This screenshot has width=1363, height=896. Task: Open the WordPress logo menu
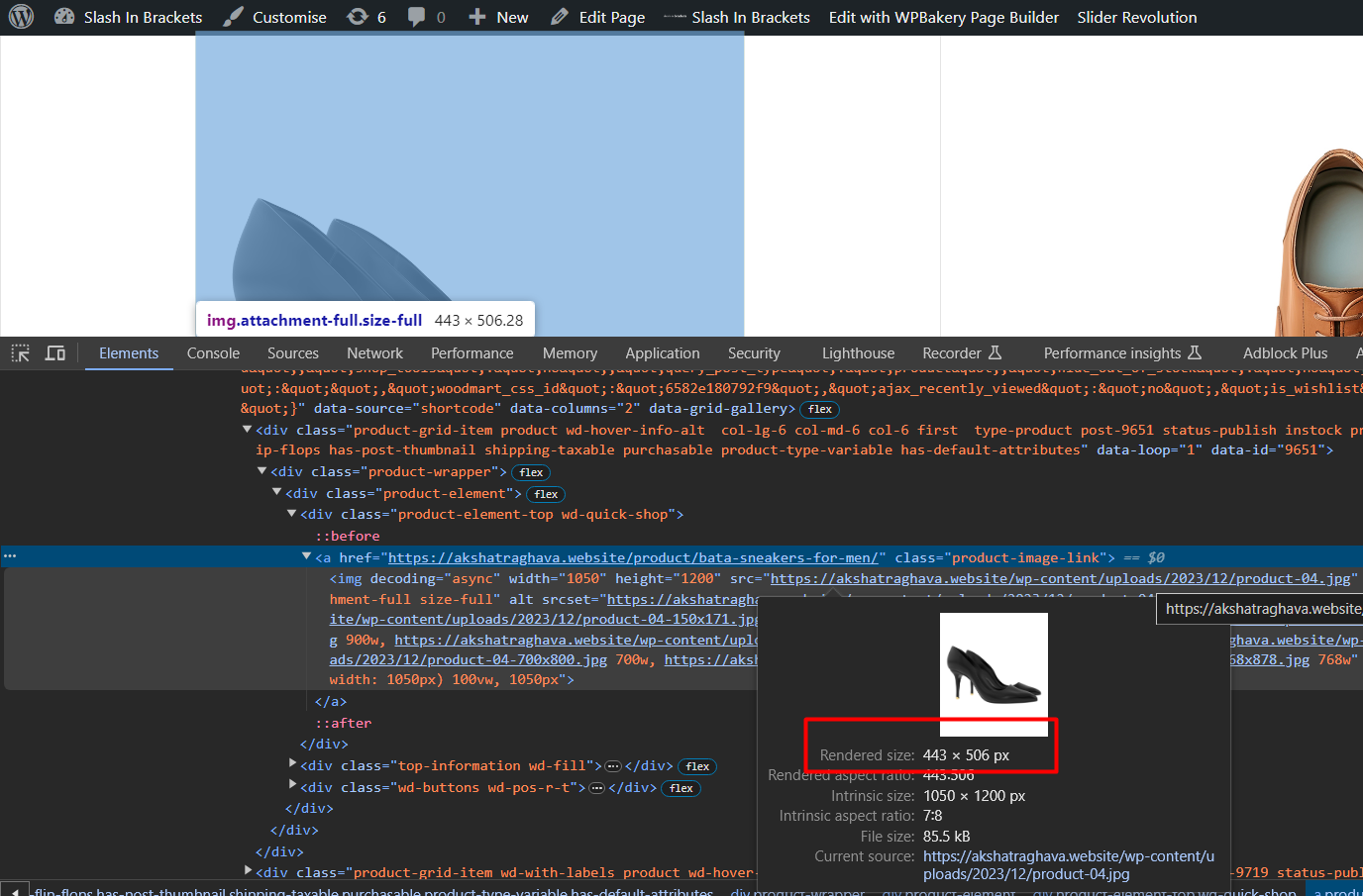coord(21,17)
